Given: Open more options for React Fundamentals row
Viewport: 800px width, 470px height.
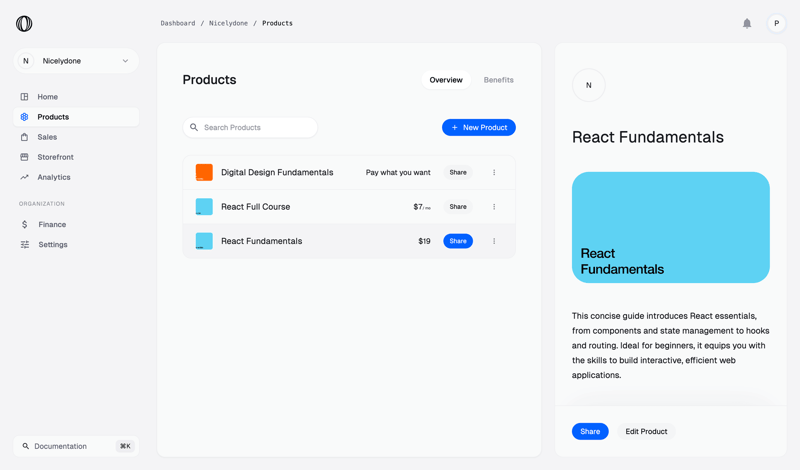Looking at the screenshot, I should (x=494, y=241).
